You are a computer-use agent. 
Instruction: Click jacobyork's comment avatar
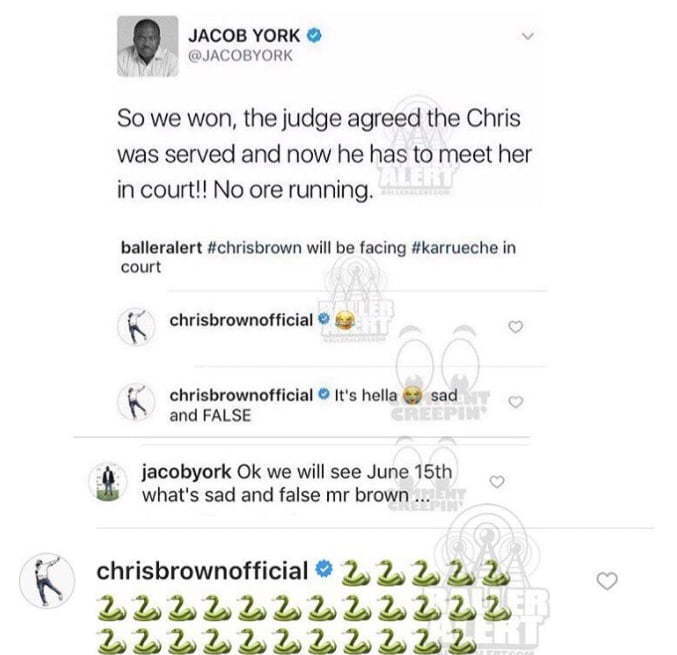pyautogui.click(x=108, y=482)
